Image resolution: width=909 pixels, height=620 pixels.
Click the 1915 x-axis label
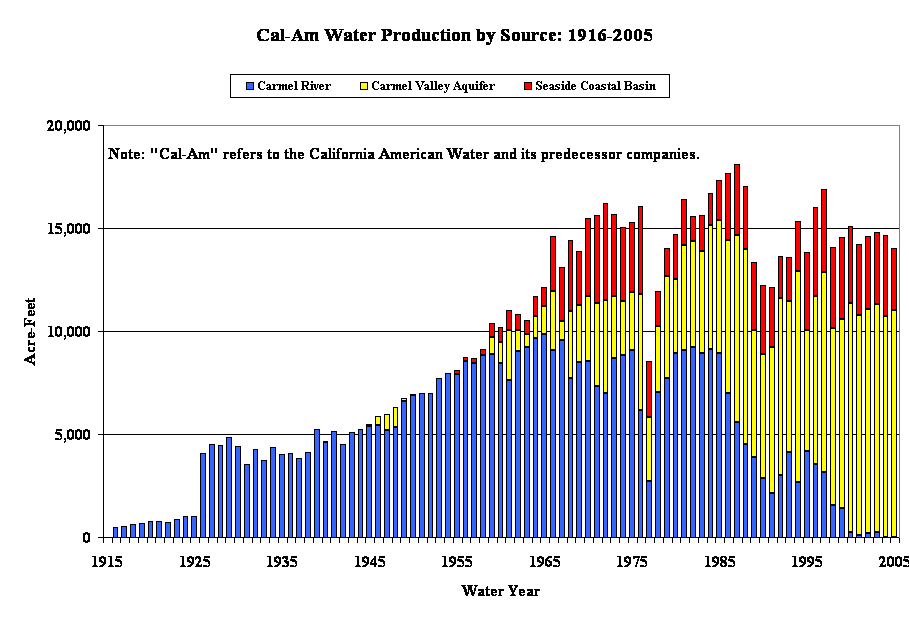click(x=107, y=561)
